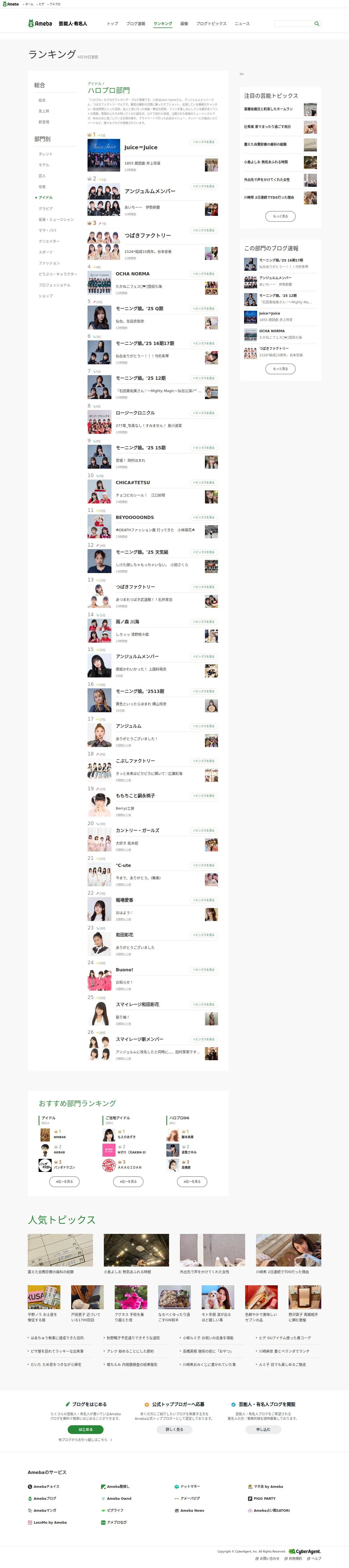Open the LessMo by Ameba service link

point(47,1522)
